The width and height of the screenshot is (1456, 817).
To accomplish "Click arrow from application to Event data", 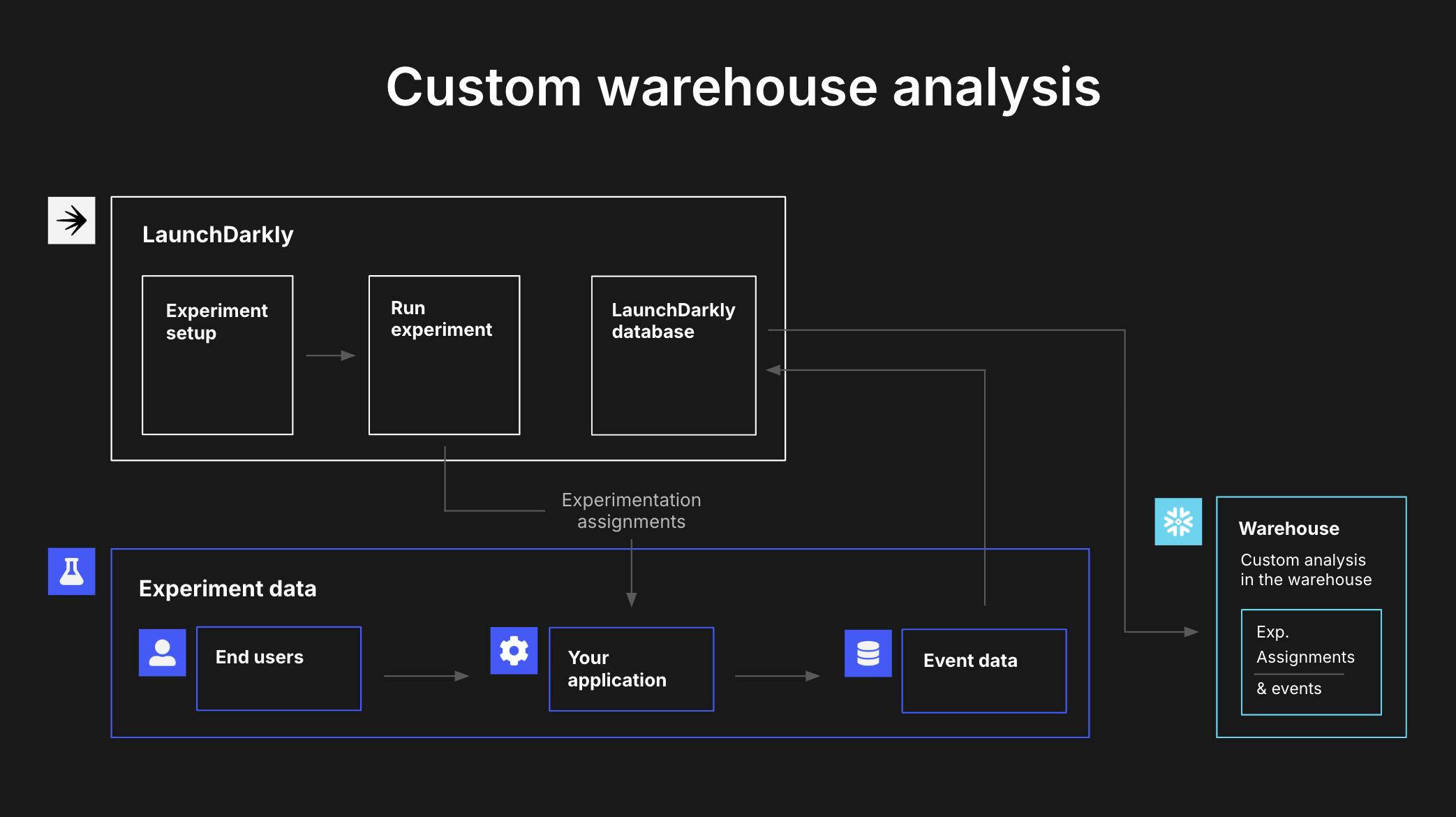I will pyautogui.click(x=777, y=676).
